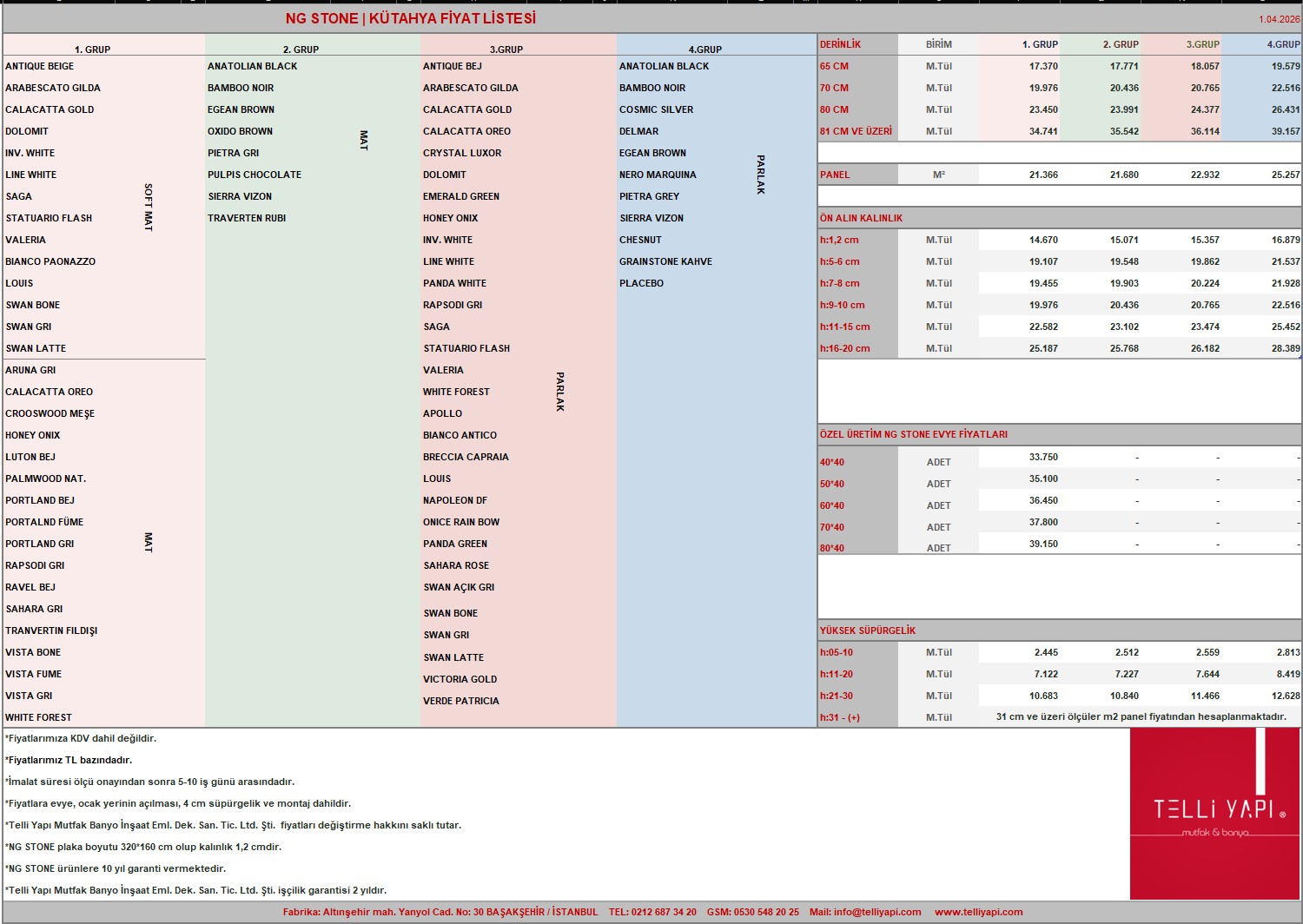Image resolution: width=1303 pixels, height=924 pixels.
Task: Click the panel price 21.366
Action: pos(1043,175)
